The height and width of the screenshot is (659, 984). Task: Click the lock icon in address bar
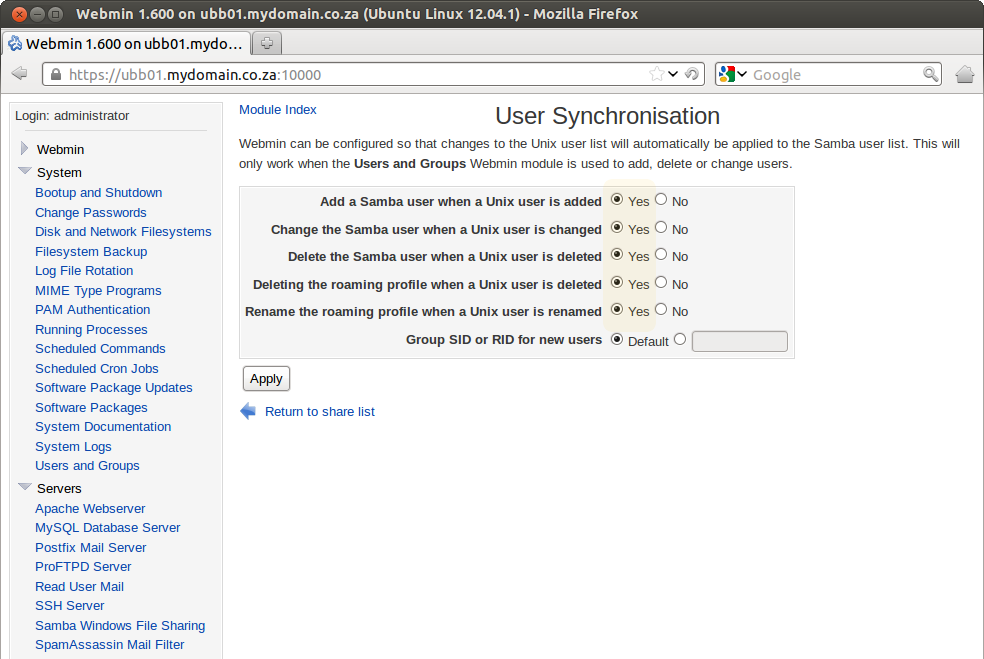coord(56,75)
